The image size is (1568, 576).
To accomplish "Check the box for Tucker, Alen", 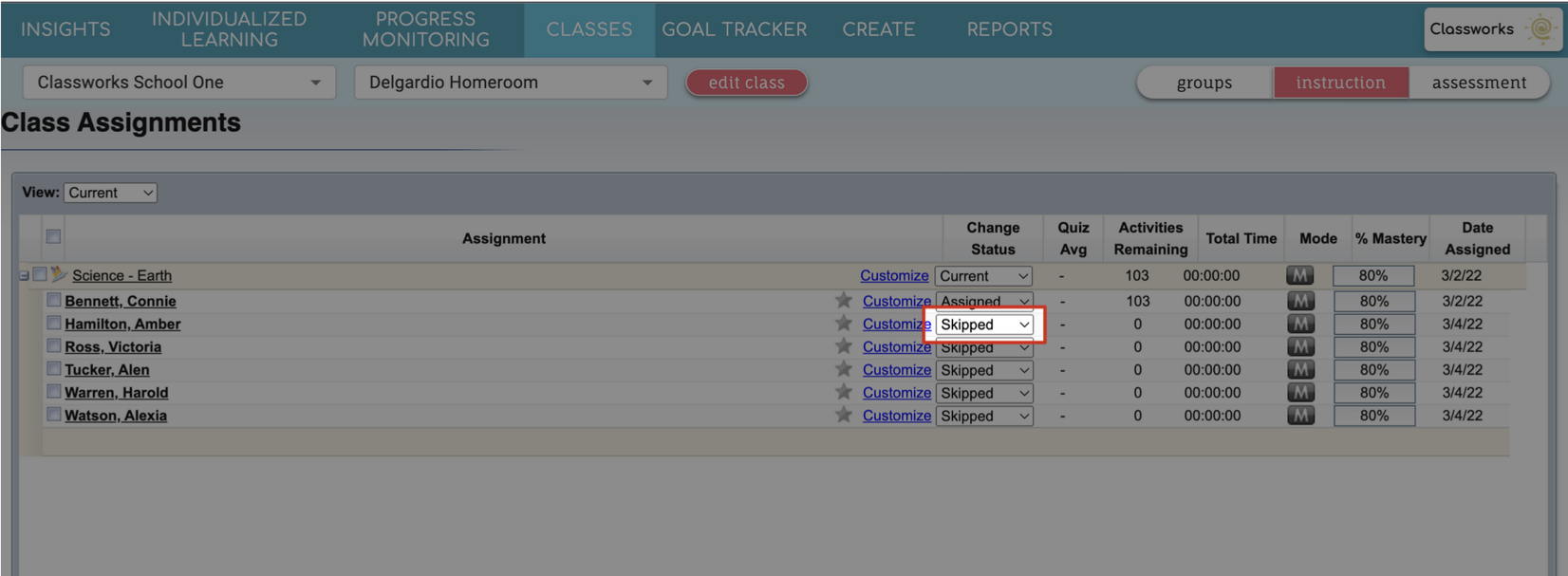I will coord(54,368).
